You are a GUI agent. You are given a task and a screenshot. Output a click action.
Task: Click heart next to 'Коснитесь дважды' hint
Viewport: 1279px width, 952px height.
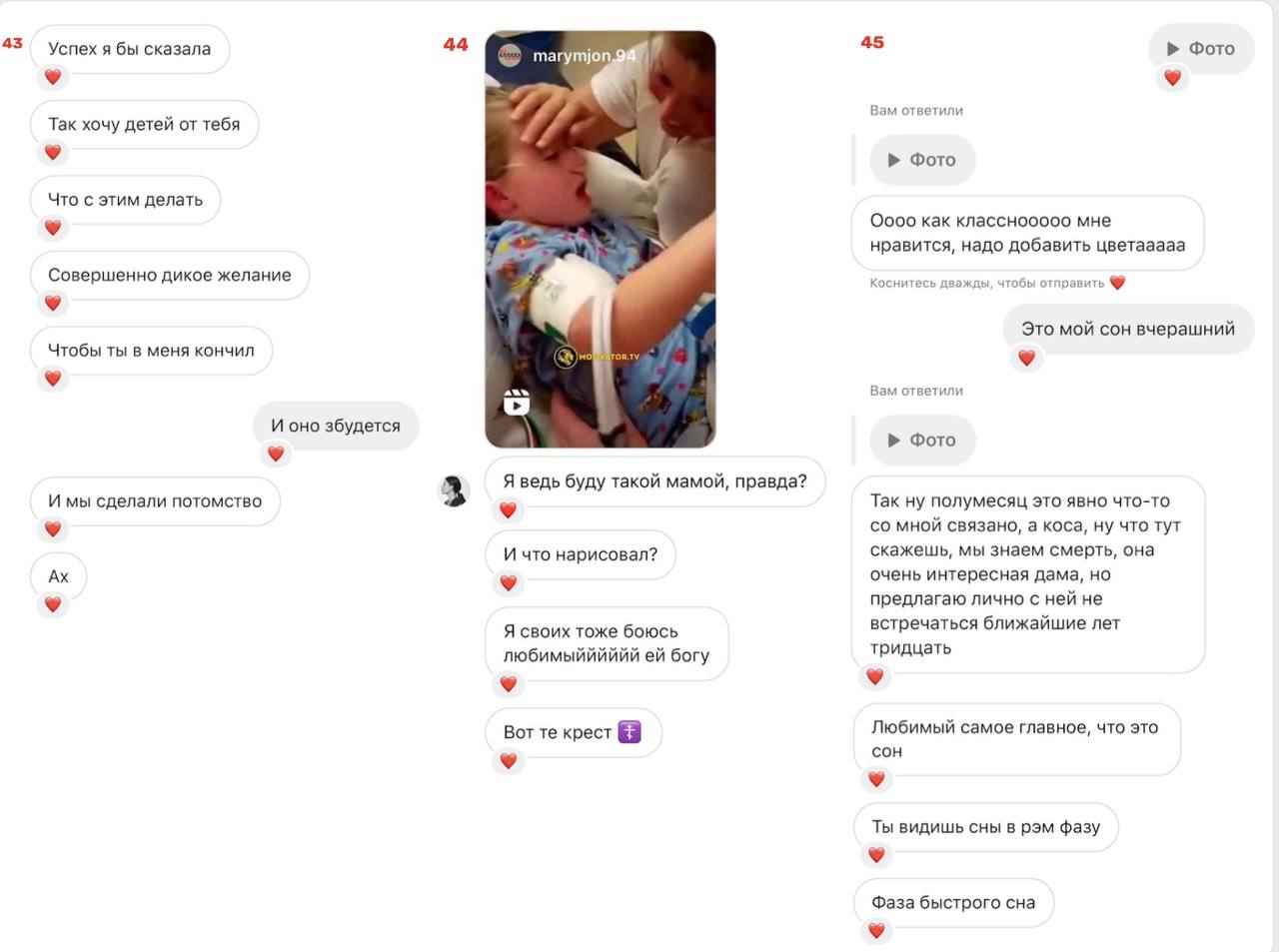pyautogui.click(x=1117, y=283)
